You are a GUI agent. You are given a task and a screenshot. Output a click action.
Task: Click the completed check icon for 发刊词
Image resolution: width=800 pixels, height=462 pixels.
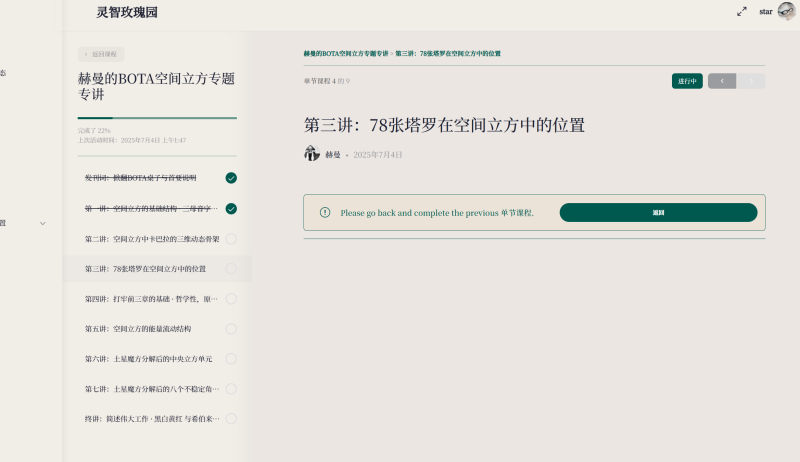pos(231,178)
